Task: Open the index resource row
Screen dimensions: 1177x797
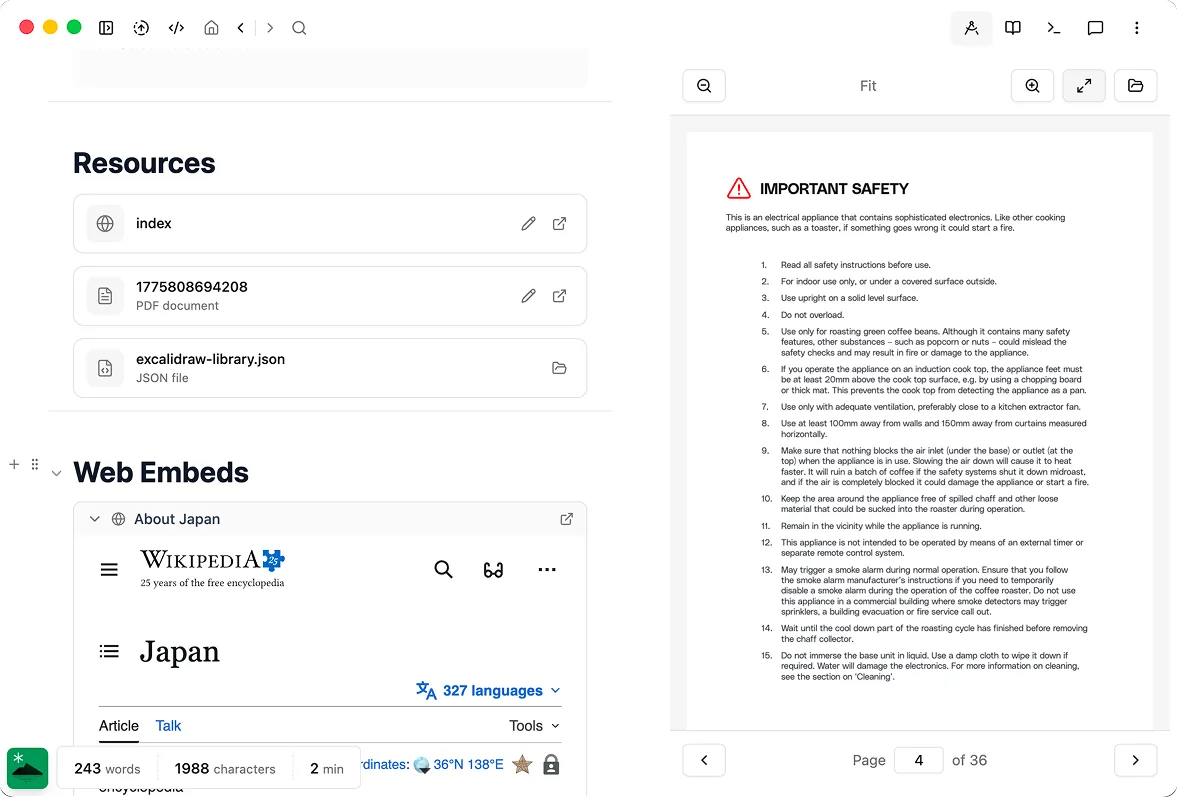Action: point(330,224)
